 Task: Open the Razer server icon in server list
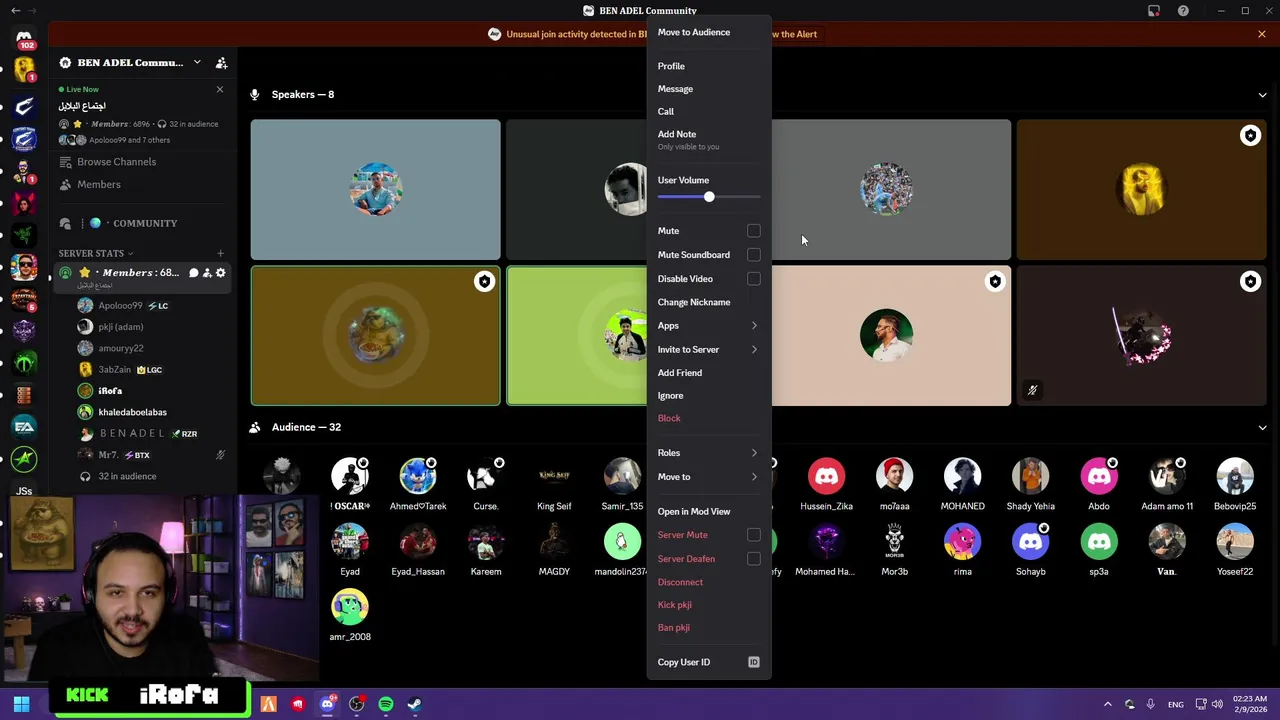(x=25, y=234)
